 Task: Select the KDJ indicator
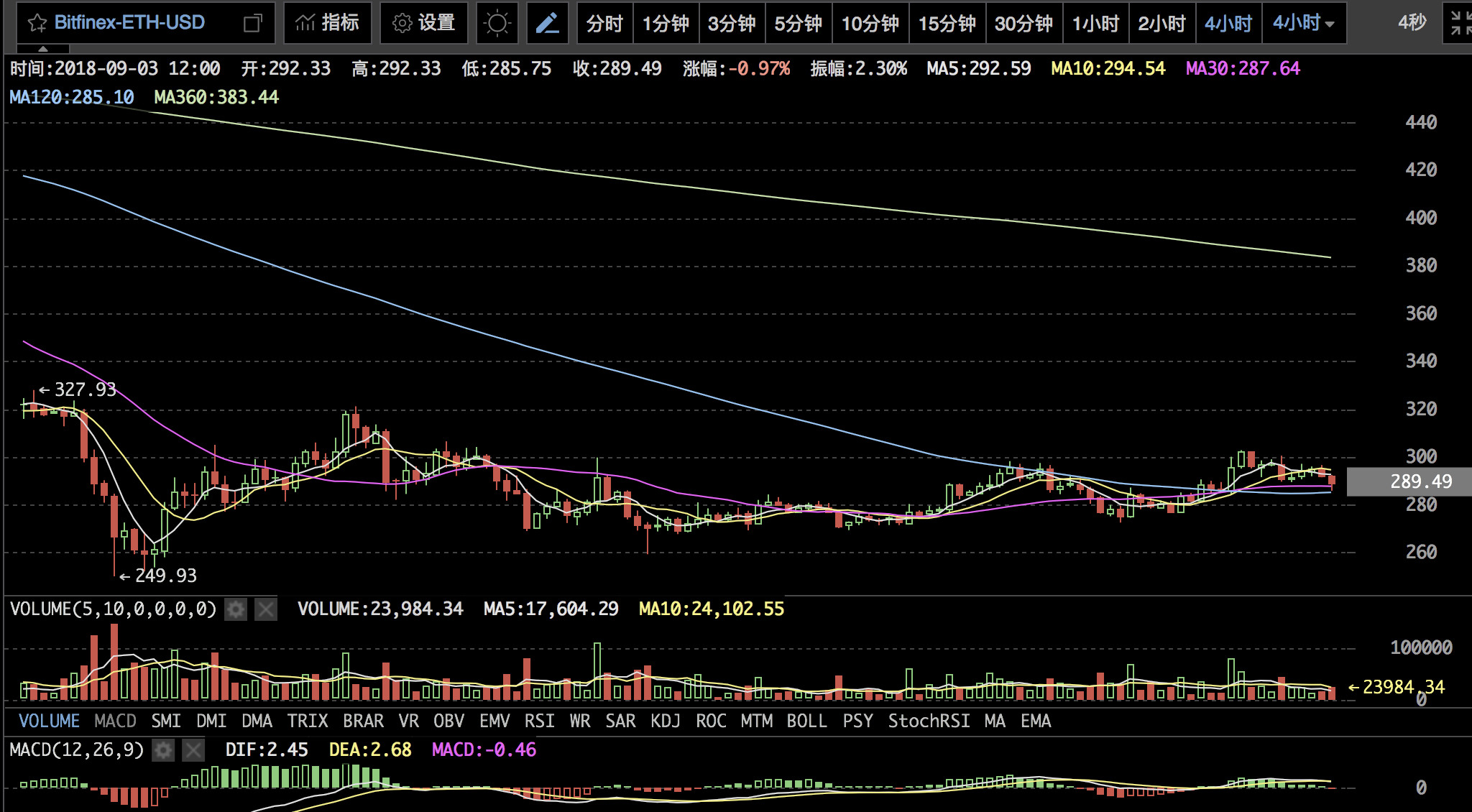pos(666,721)
